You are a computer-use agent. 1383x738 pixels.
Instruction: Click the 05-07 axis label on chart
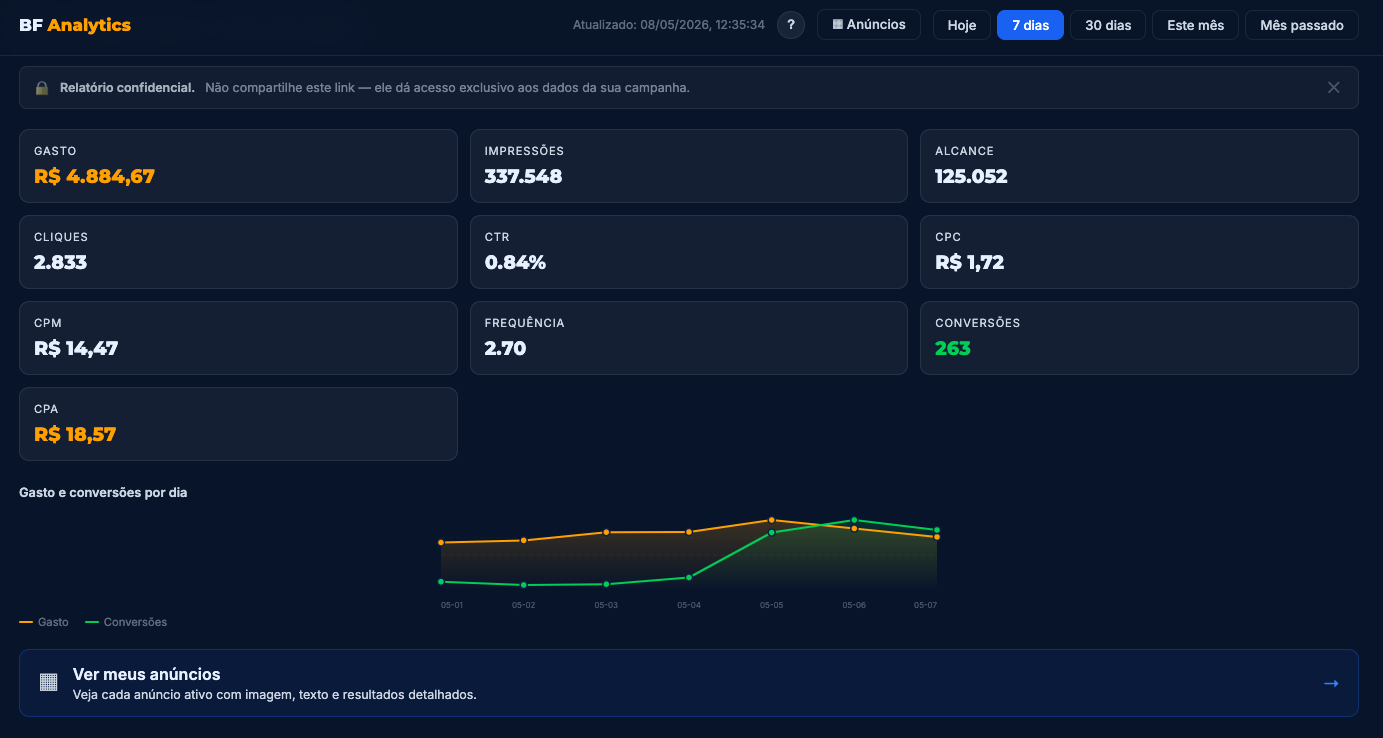(925, 605)
